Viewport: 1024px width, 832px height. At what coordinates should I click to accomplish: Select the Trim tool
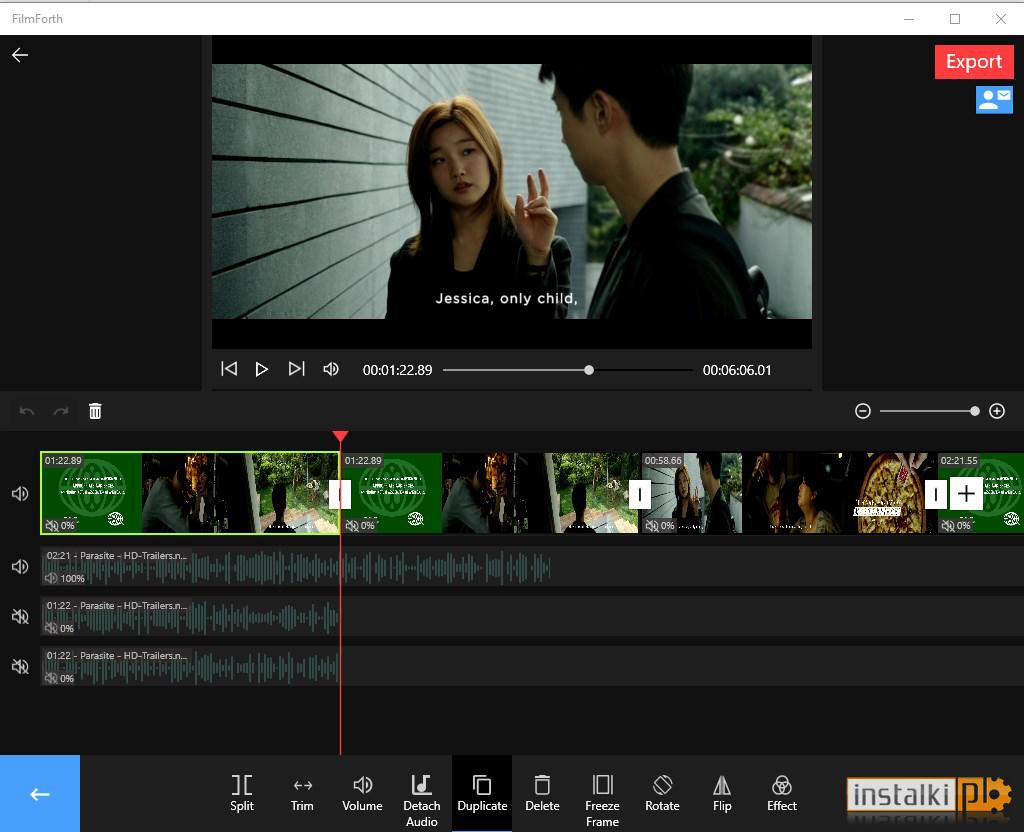pyautogui.click(x=302, y=793)
